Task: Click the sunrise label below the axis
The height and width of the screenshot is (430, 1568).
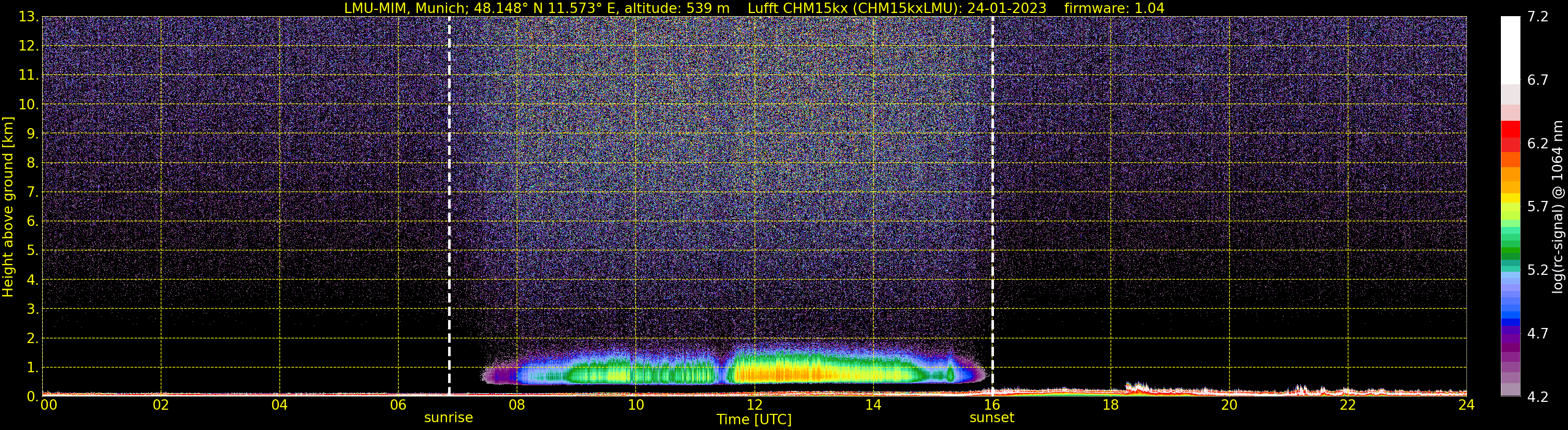Action: point(449,418)
